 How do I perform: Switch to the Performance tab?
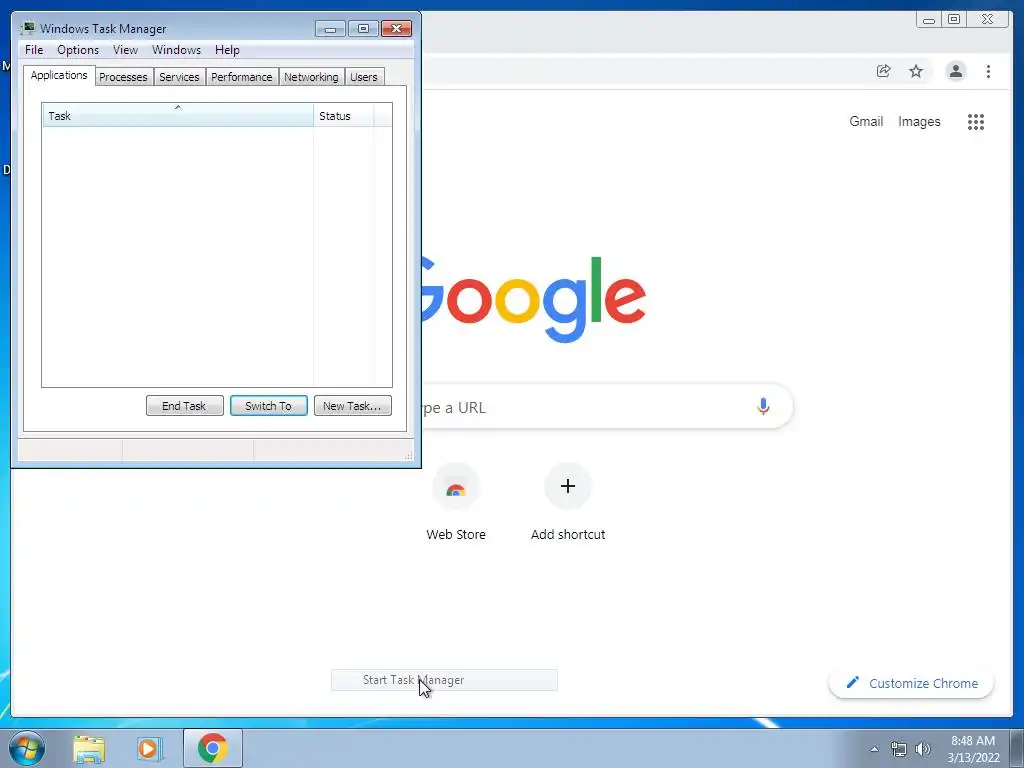[x=242, y=77]
